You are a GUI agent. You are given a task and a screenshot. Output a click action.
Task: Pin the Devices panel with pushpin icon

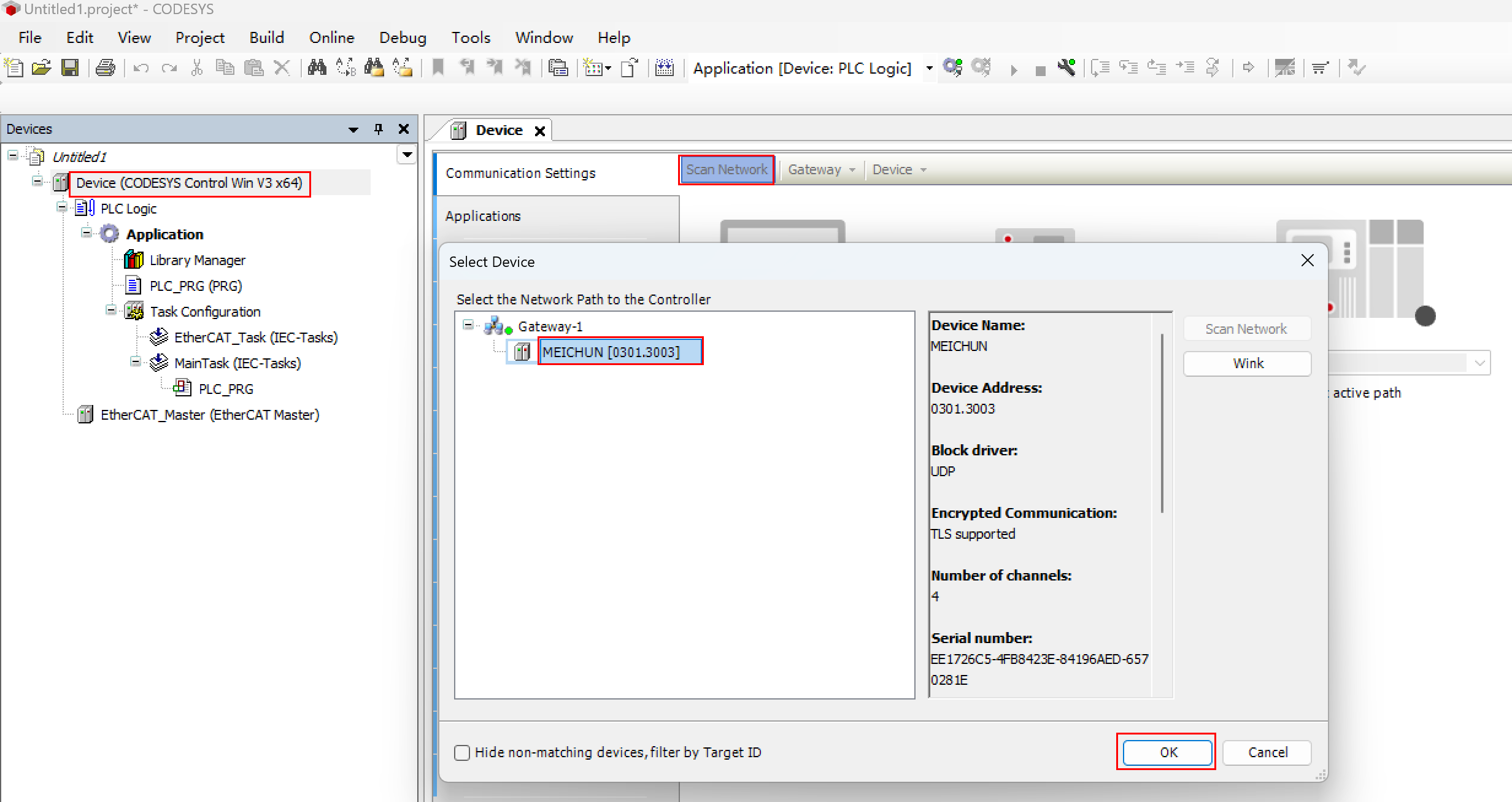pyautogui.click(x=379, y=129)
